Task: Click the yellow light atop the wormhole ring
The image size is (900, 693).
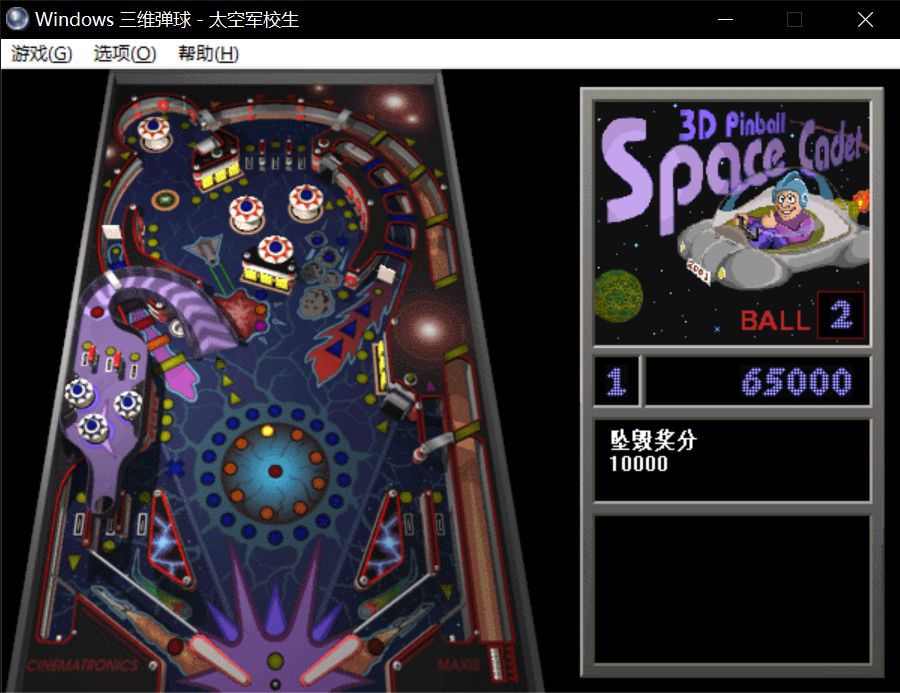Action: coord(267,431)
